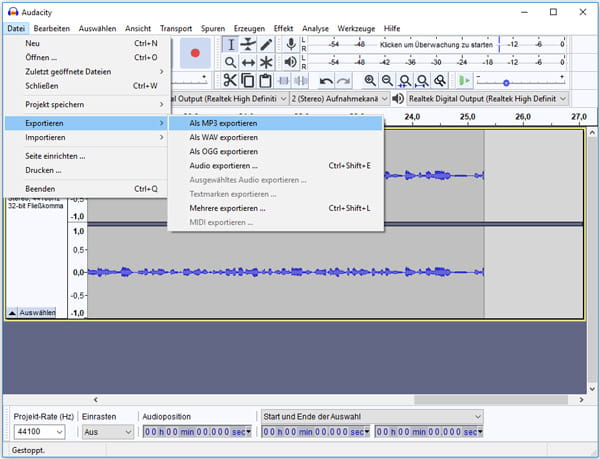This screenshot has width=600, height=459.
Task: Click the microphone recording meter icon
Action: coord(291,44)
